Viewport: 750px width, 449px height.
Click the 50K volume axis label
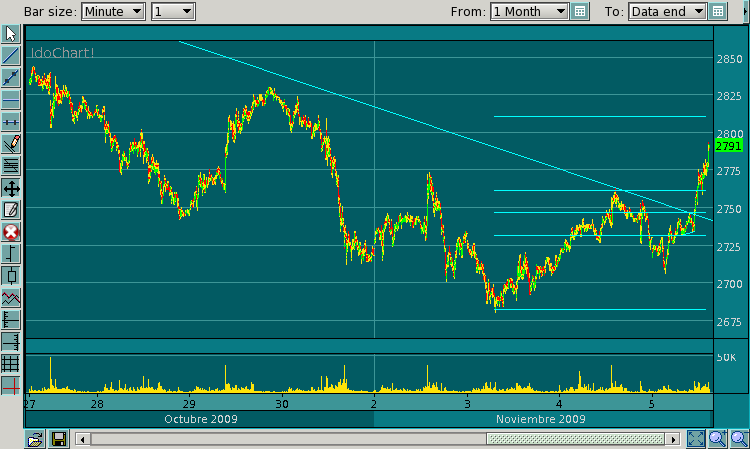click(726, 358)
